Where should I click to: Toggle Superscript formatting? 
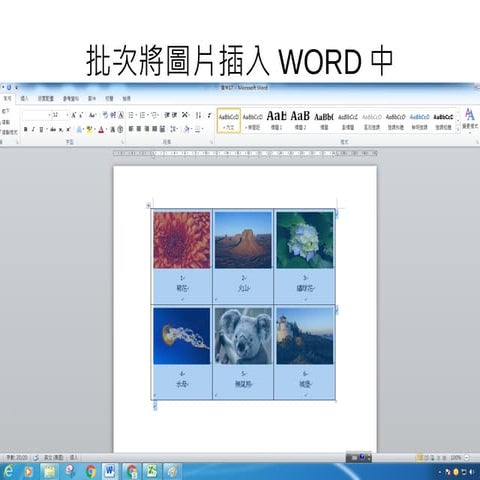(x=68, y=129)
